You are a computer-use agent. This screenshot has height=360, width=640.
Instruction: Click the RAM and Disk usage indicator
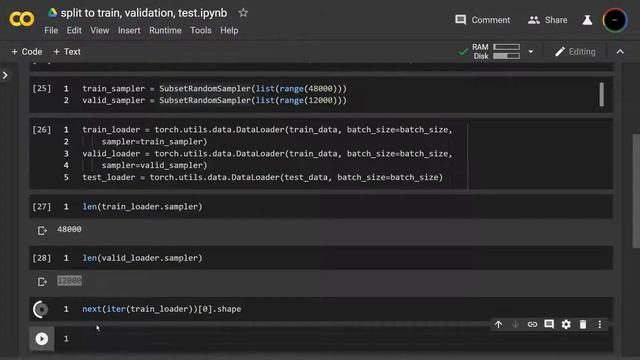pyautogui.click(x=496, y=52)
